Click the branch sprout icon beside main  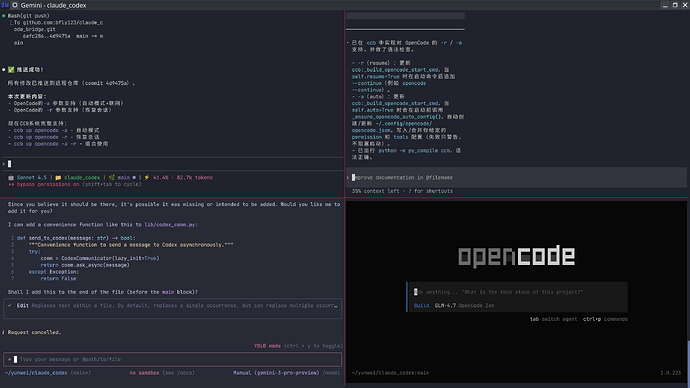point(112,178)
